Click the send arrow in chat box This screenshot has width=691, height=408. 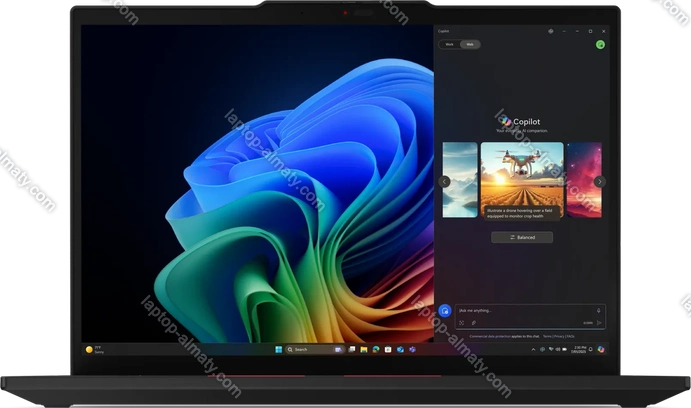pos(598,323)
